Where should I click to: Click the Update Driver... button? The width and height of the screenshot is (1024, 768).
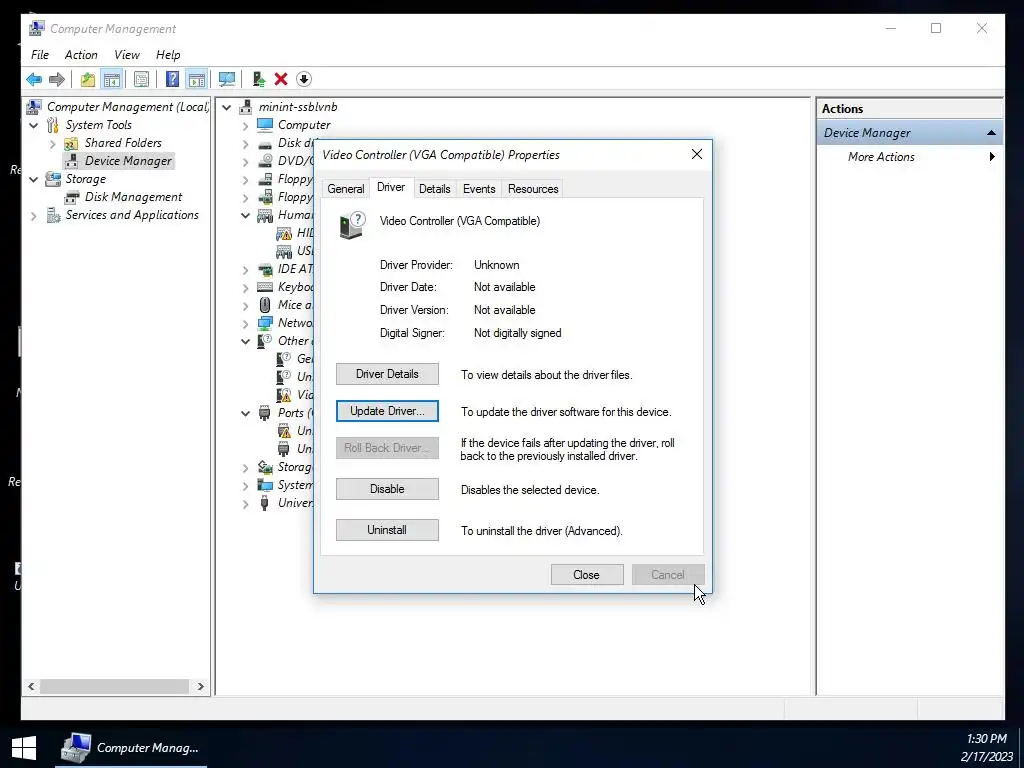pyautogui.click(x=387, y=411)
